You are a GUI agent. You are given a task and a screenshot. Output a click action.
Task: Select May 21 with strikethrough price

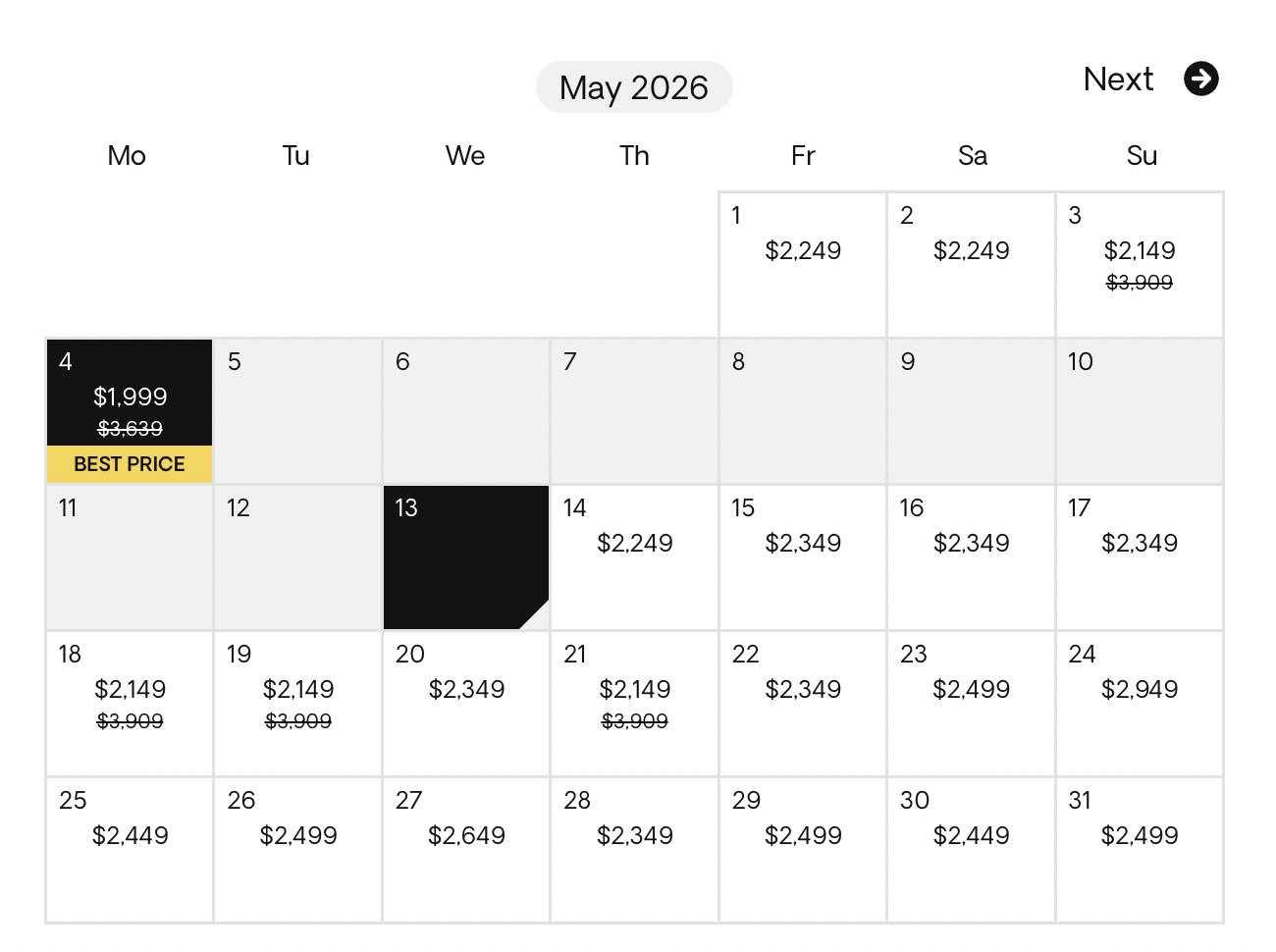pyautogui.click(x=634, y=704)
